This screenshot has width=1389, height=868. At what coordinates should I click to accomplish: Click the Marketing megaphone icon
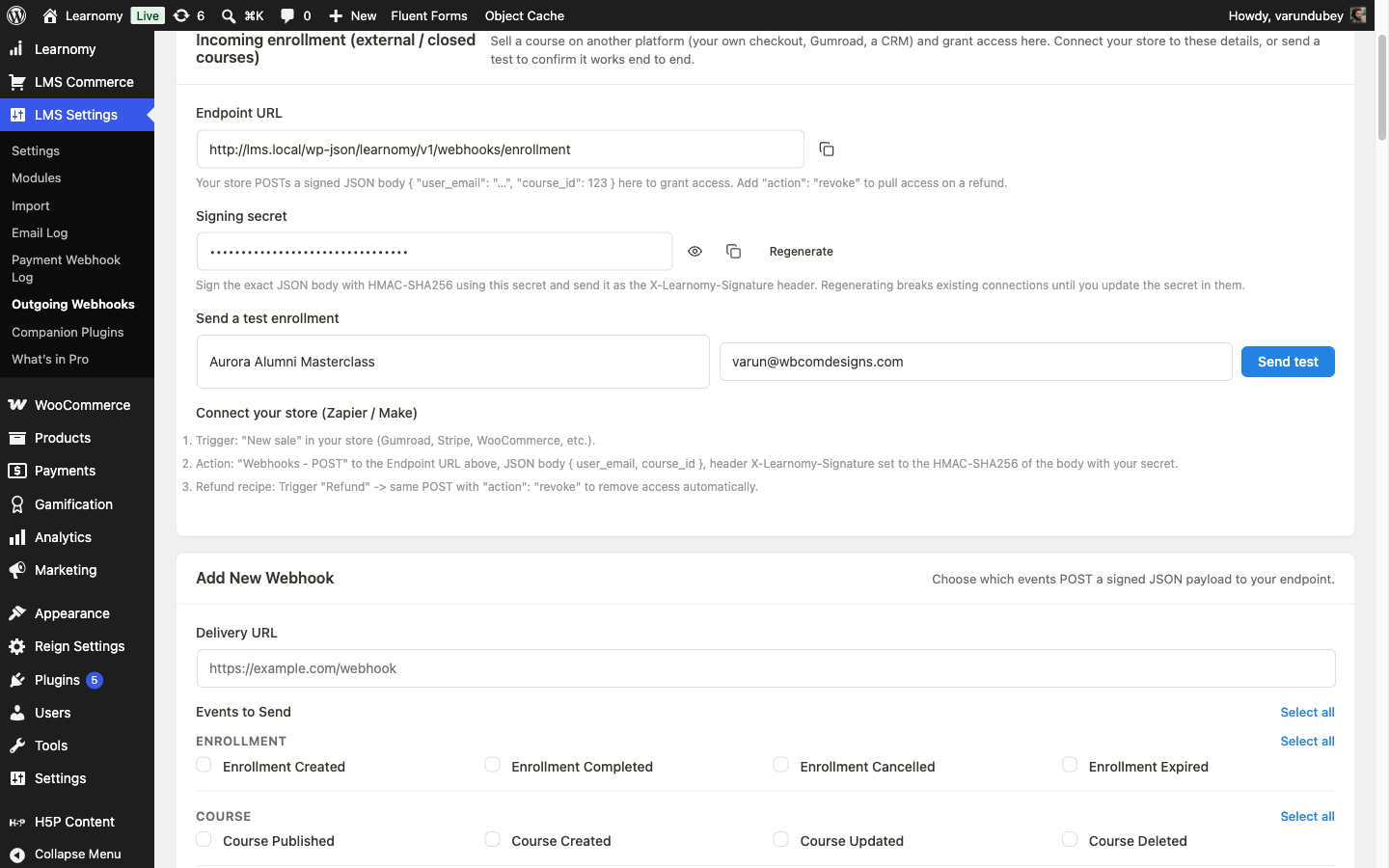pos(17,570)
